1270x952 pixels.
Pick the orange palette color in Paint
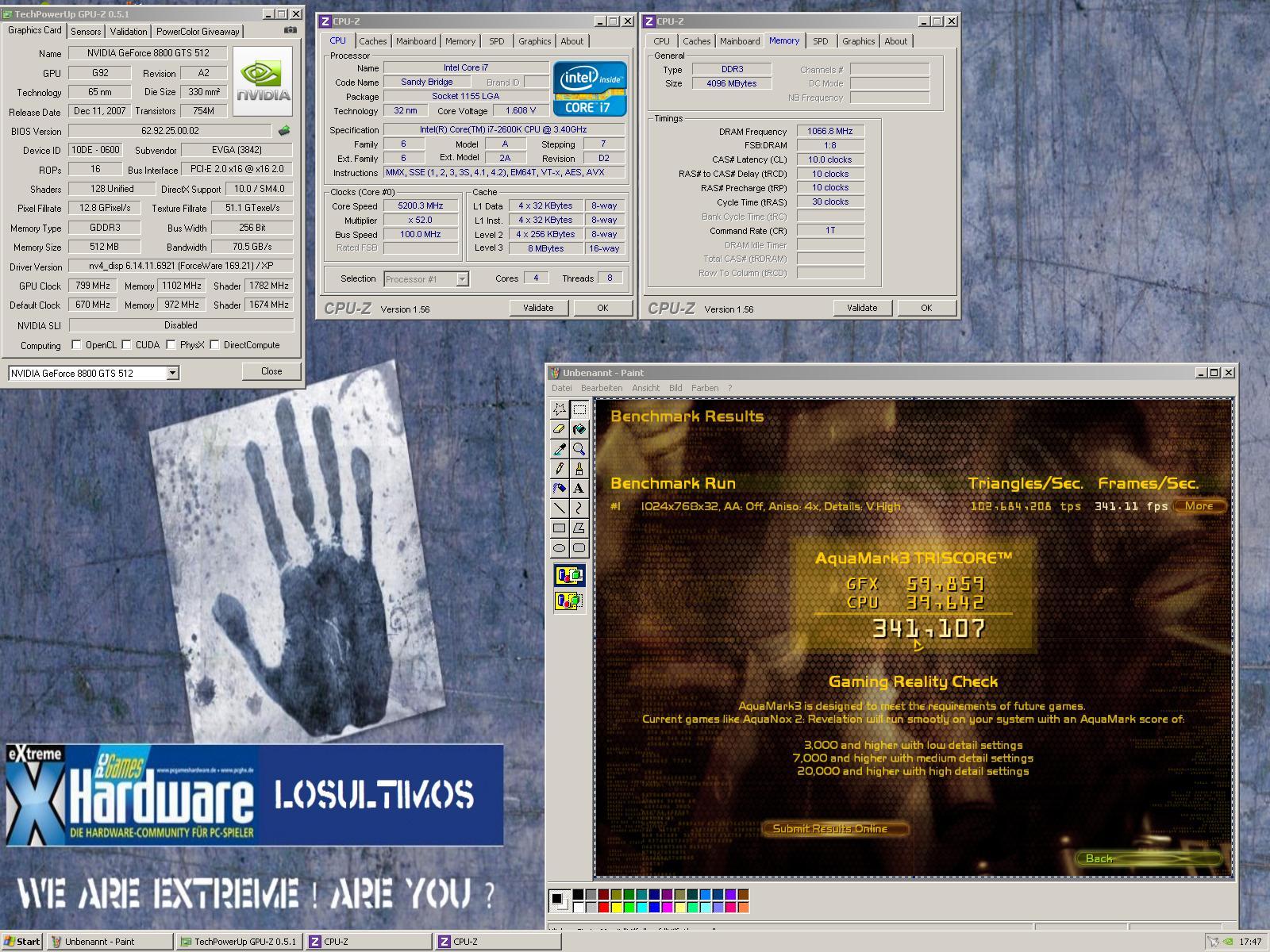[x=743, y=907]
